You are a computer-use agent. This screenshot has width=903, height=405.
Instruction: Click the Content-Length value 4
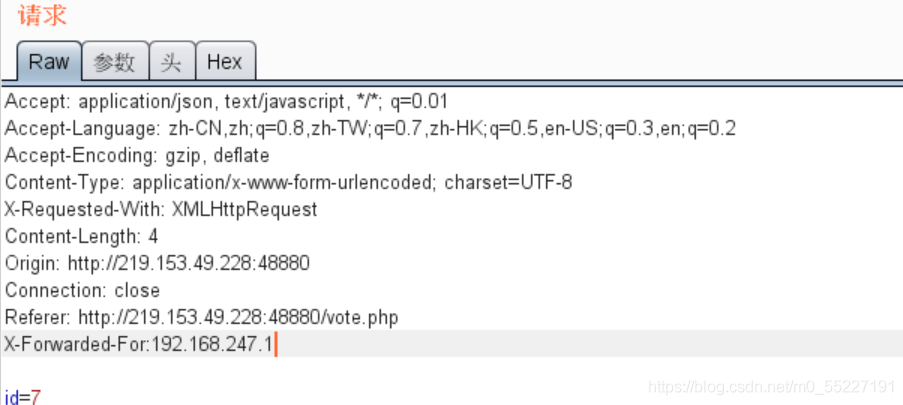[153, 236]
